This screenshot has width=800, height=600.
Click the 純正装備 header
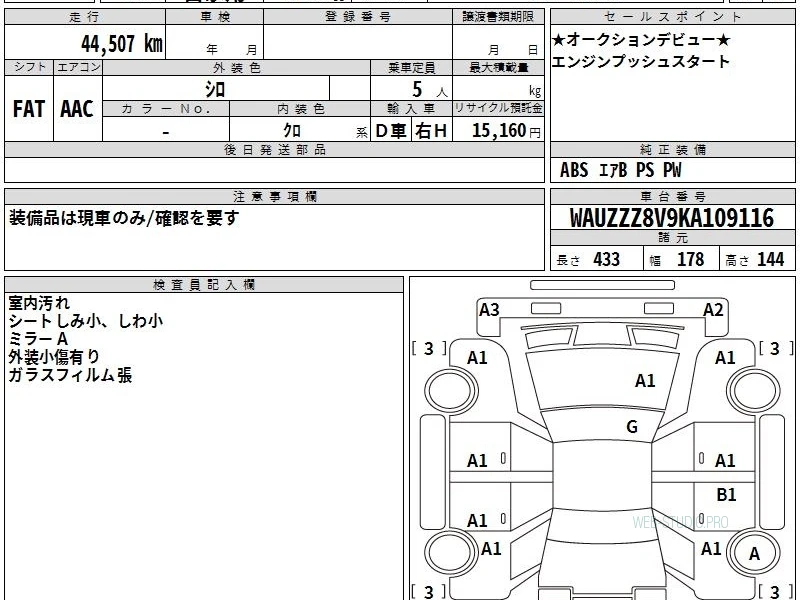[x=673, y=149]
